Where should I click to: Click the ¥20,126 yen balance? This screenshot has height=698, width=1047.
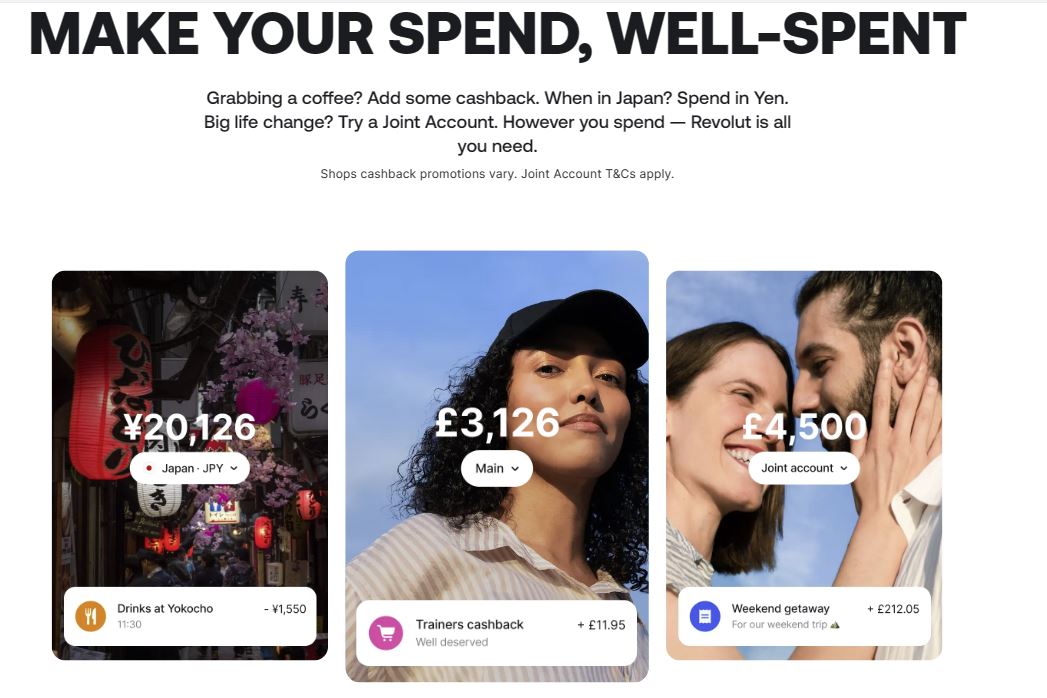pyautogui.click(x=190, y=427)
